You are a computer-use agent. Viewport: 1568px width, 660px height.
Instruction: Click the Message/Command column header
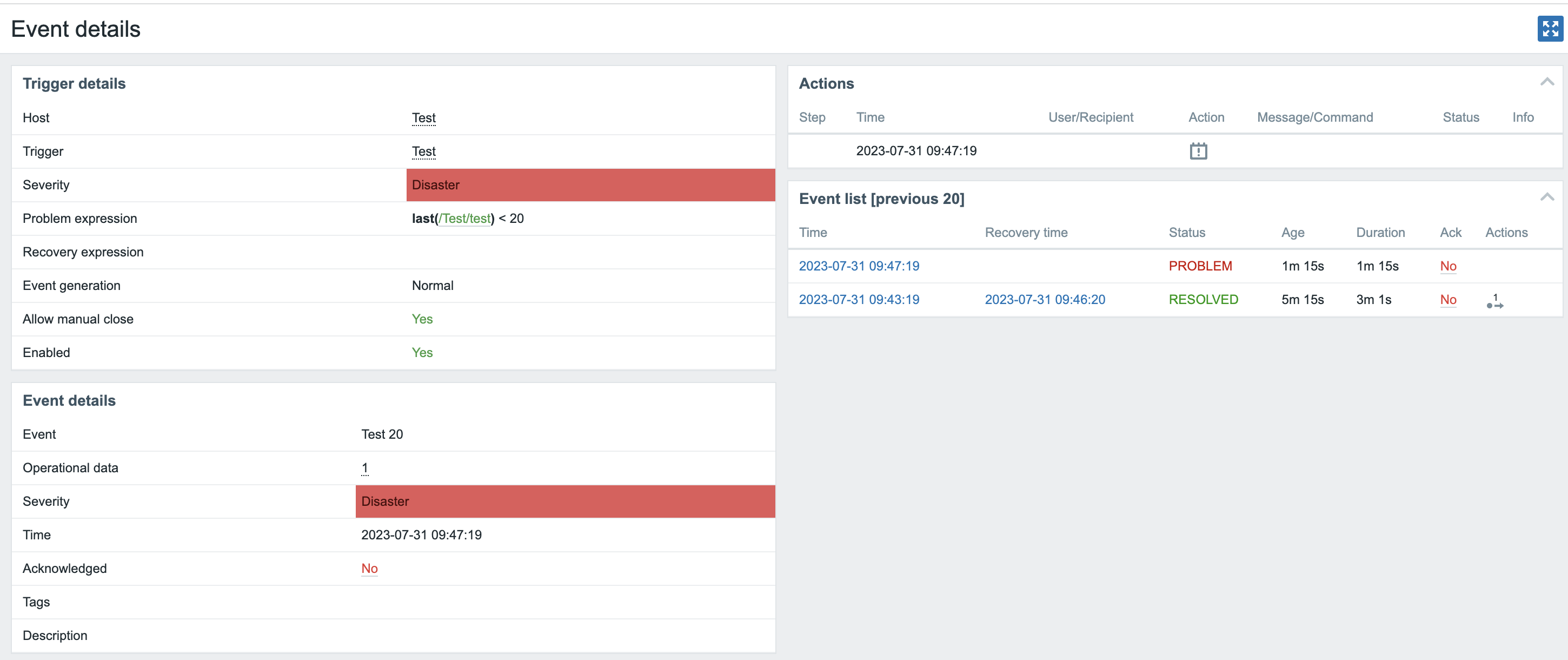click(x=1315, y=117)
